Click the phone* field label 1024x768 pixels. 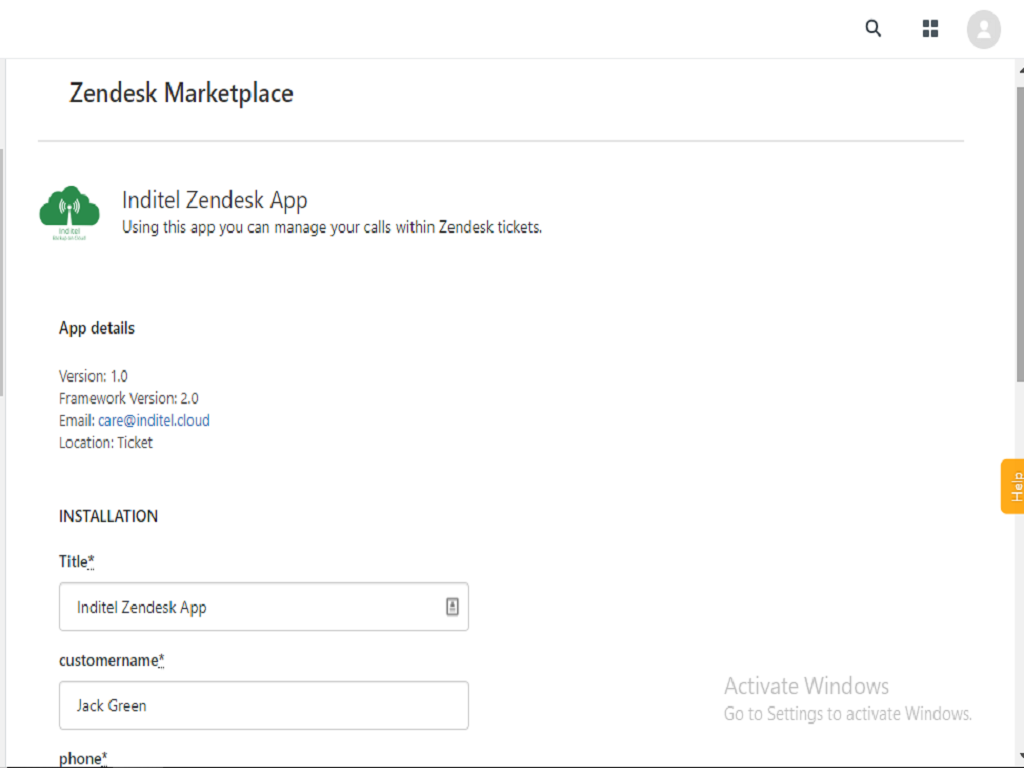(80, 758)
